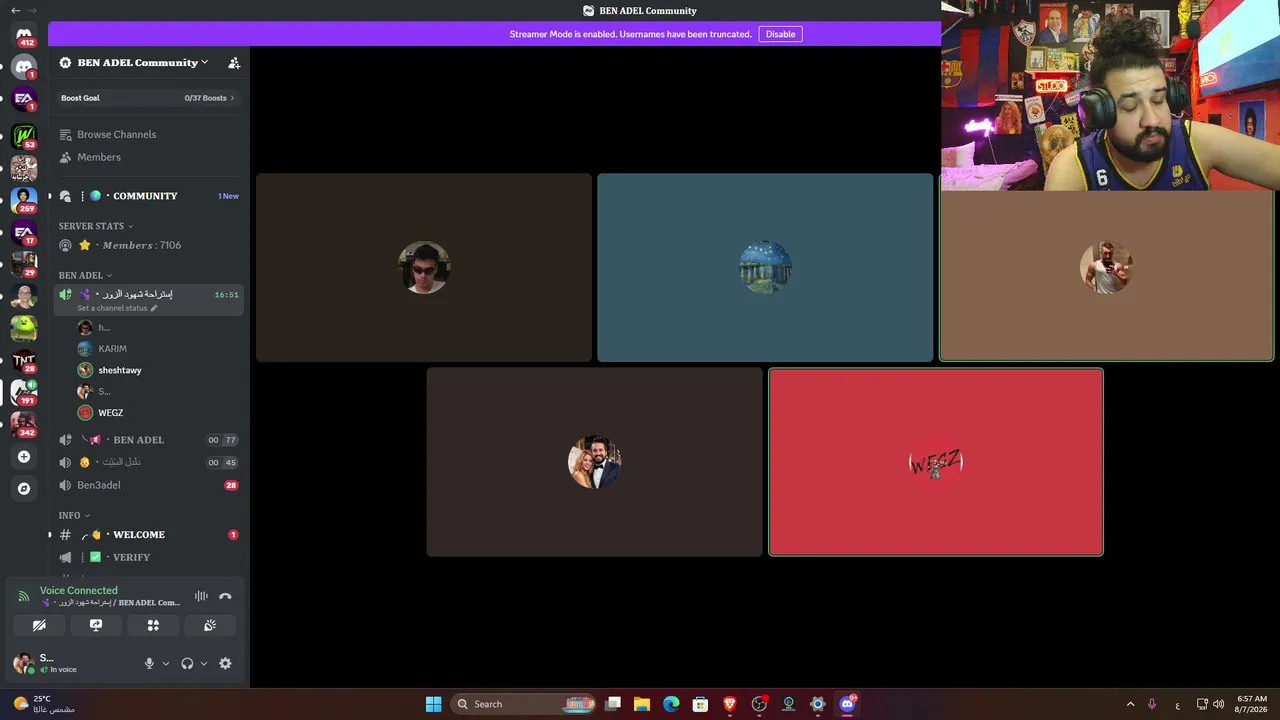Open Discord direct messages home icon
Image resolution: width=1280 pixels, height=720 pixels.
coord(24,35)
